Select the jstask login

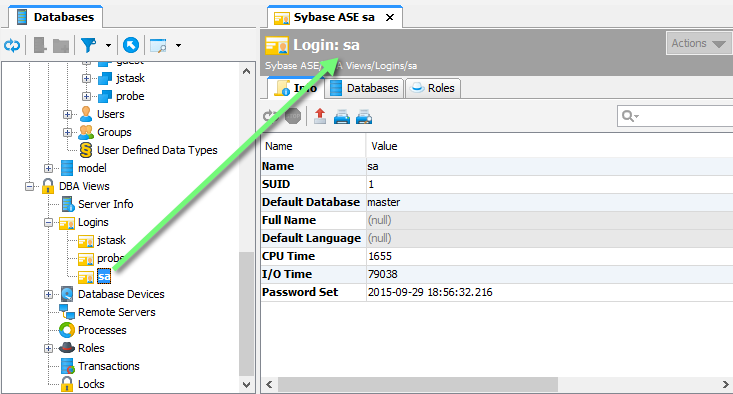click(x=111, y=240)
